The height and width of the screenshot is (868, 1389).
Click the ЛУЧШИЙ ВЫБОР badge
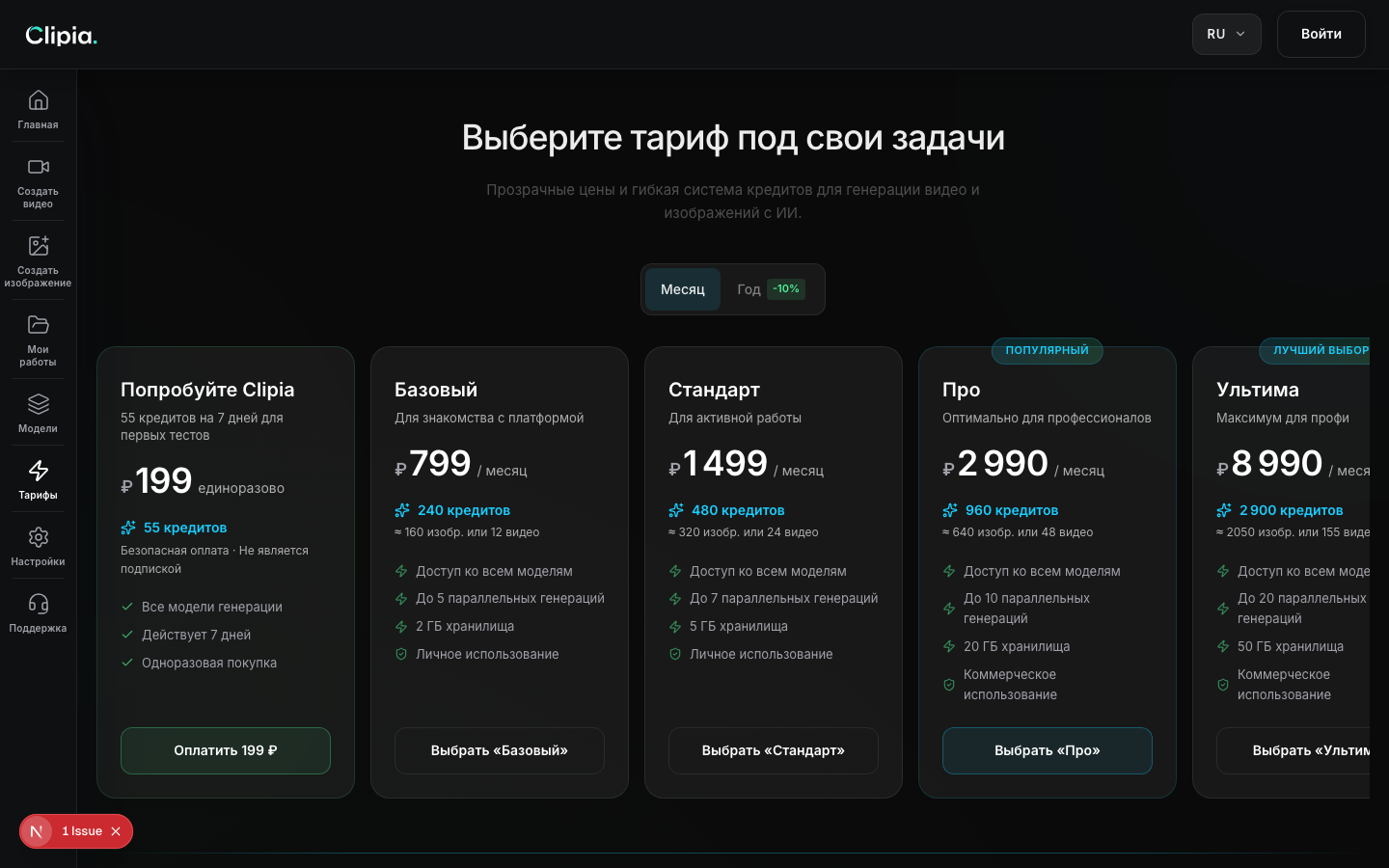[1315, 351]
